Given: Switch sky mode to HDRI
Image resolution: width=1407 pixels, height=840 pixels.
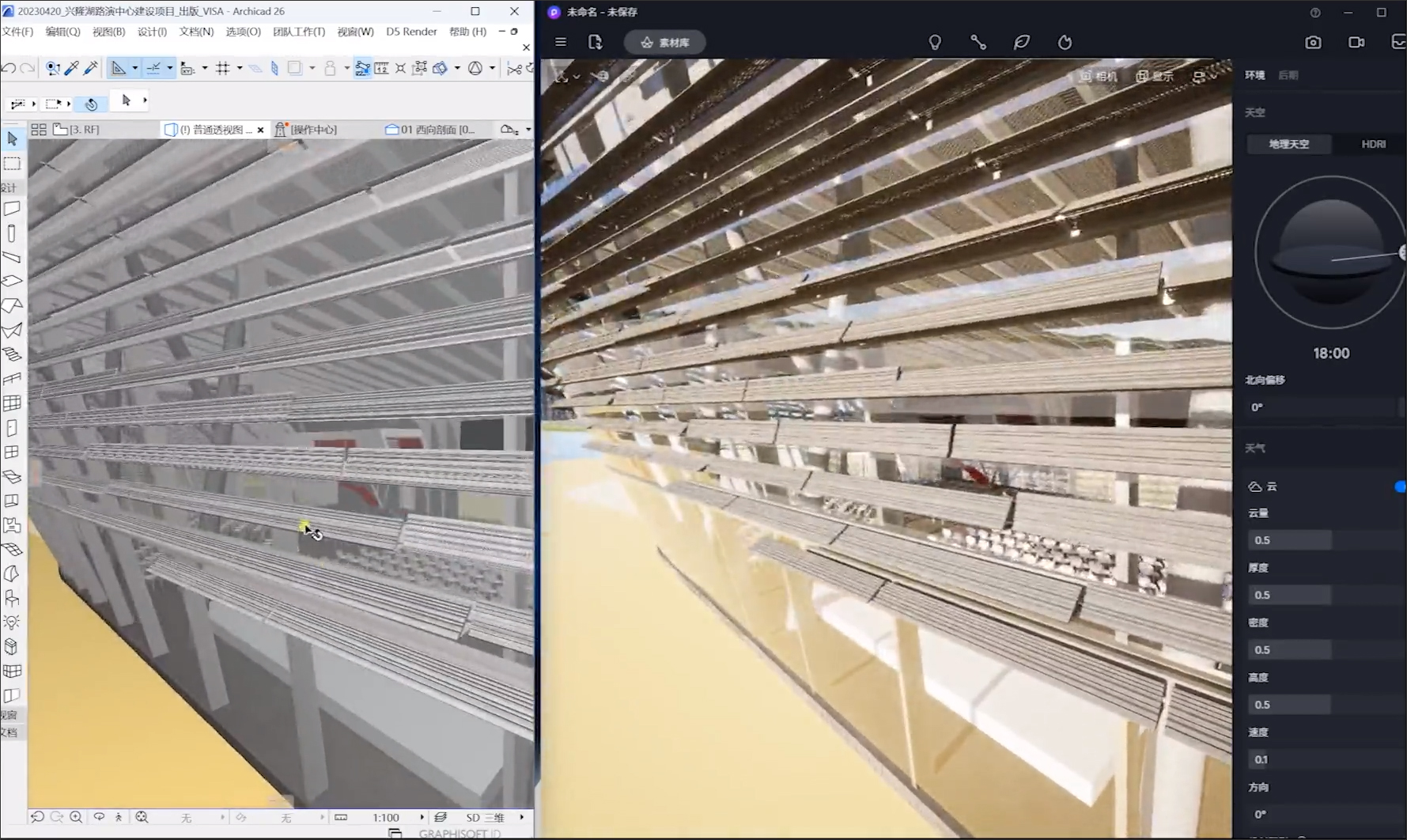Looking at the screenshot, I should [x=1373, y=144].
